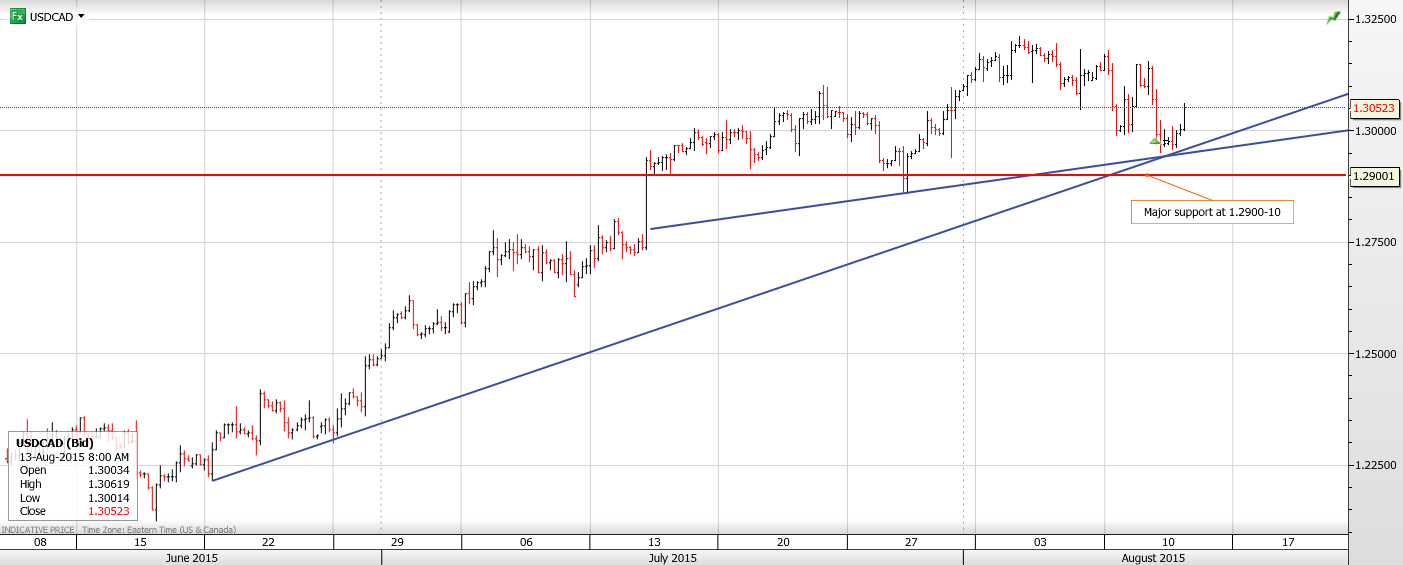Screen dimensions: 1403x565
Task: Click the USDCAD symbol name text
Action: pyautogui.click(x=51, y=17)
